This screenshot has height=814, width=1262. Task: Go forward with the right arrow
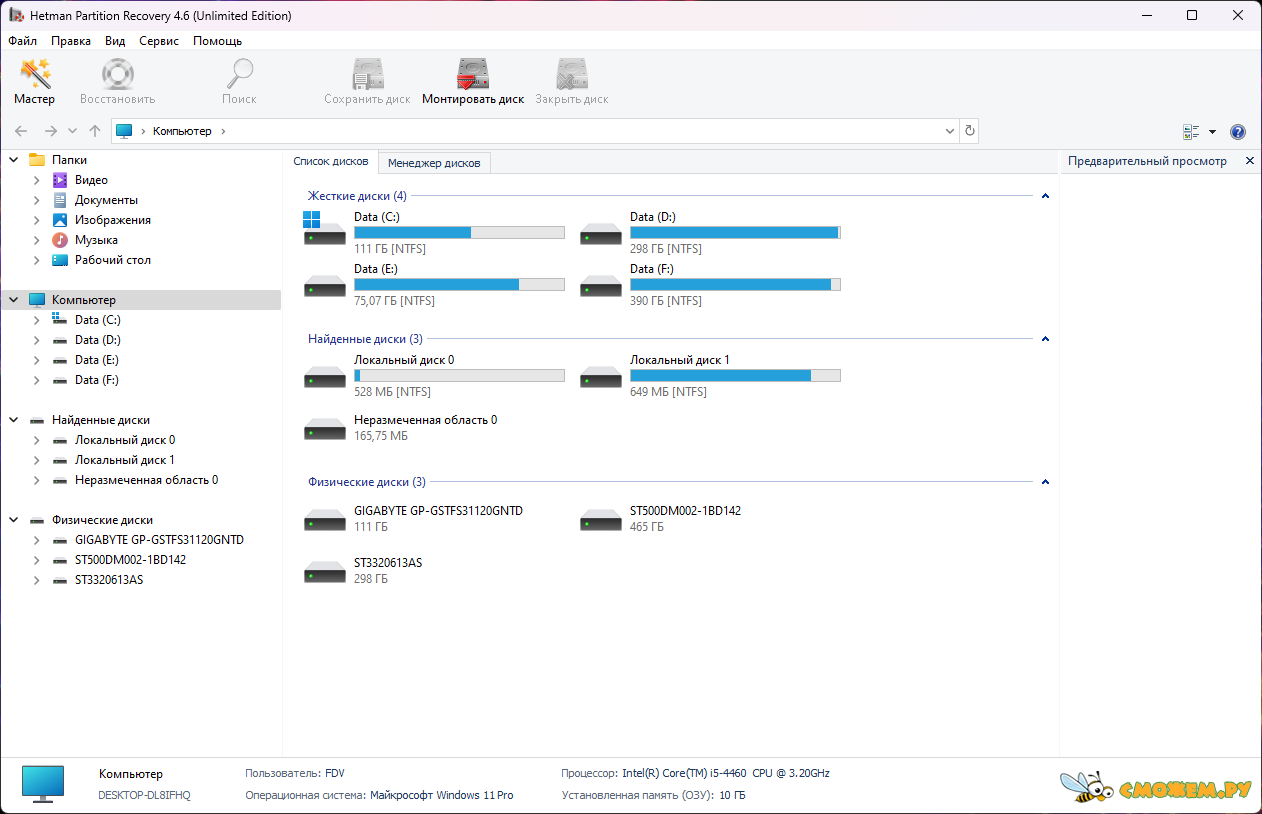pyautogui.click(x=51, y=131)
